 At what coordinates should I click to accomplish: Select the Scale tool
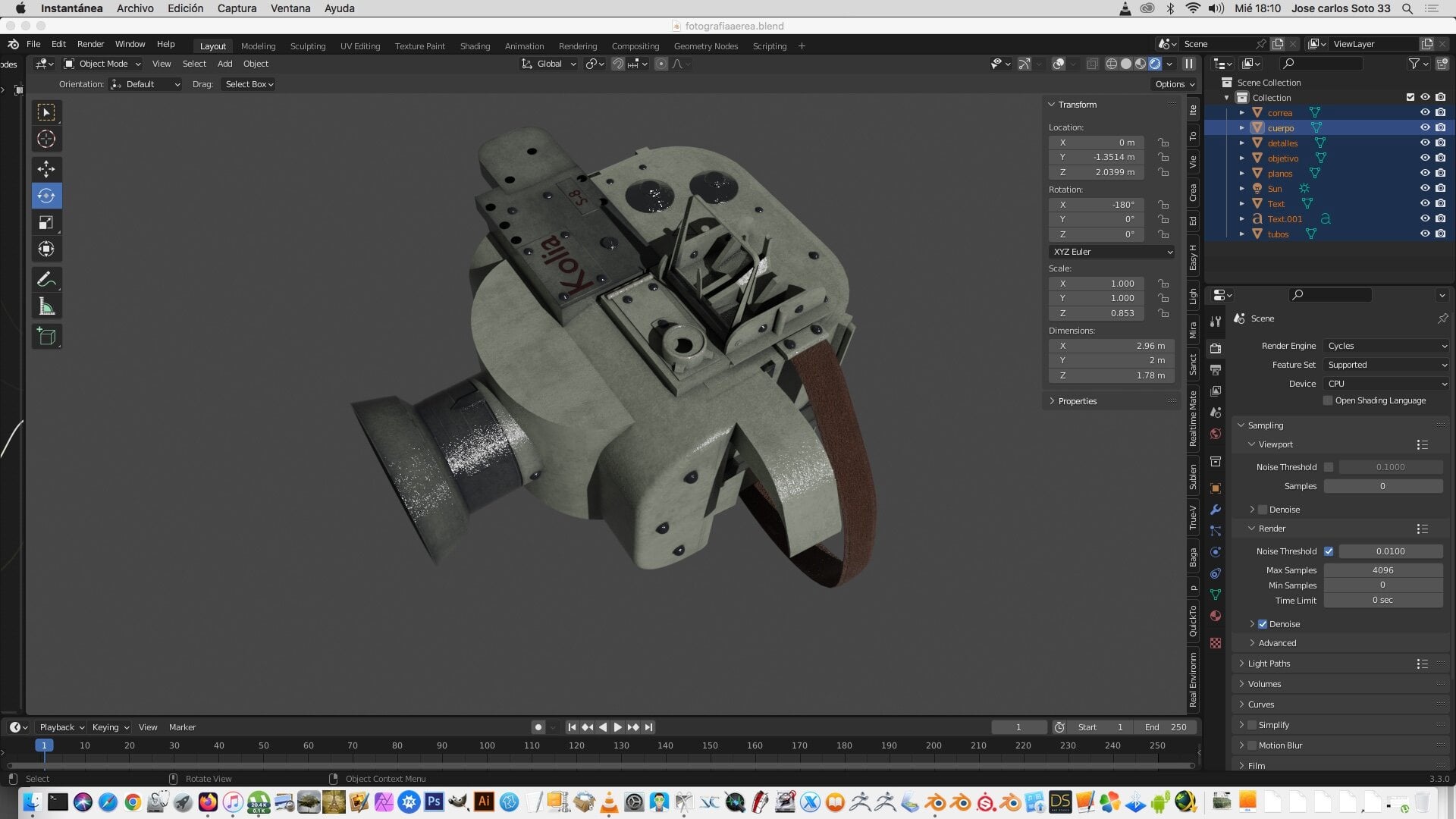pyautogui.click(x=46, y=222)
